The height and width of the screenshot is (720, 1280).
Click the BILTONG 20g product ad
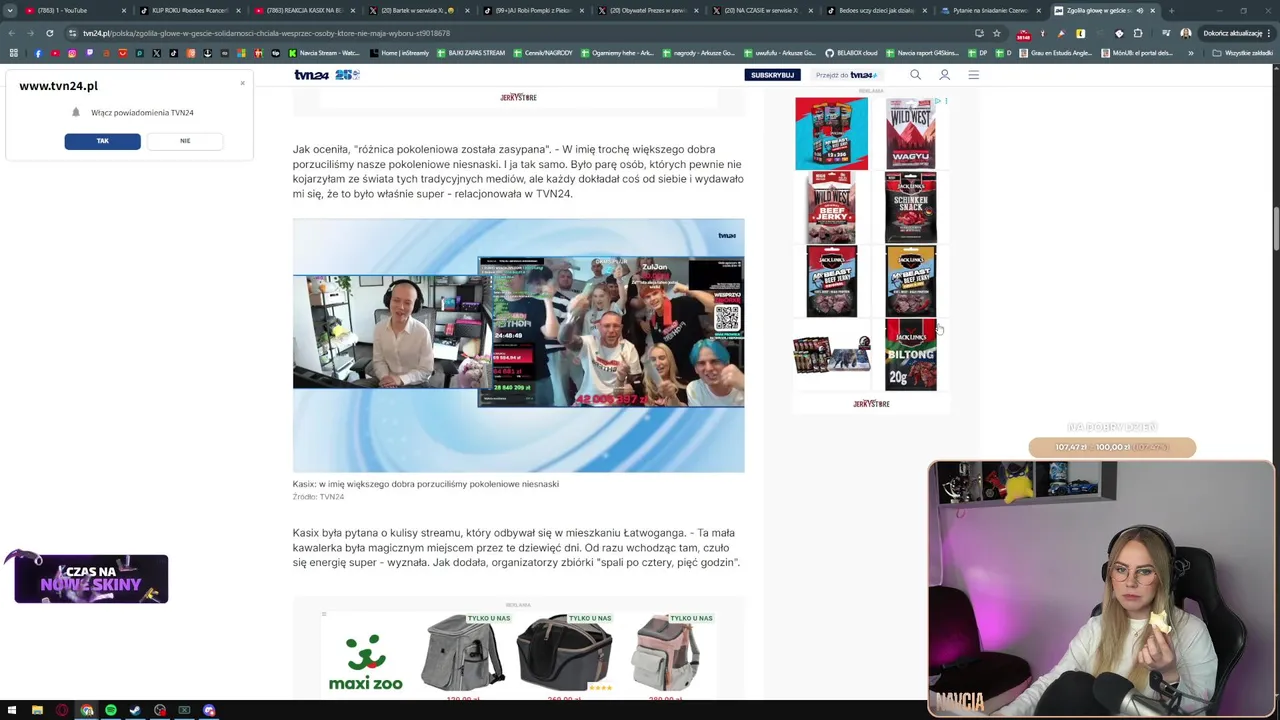click(911, 355)
